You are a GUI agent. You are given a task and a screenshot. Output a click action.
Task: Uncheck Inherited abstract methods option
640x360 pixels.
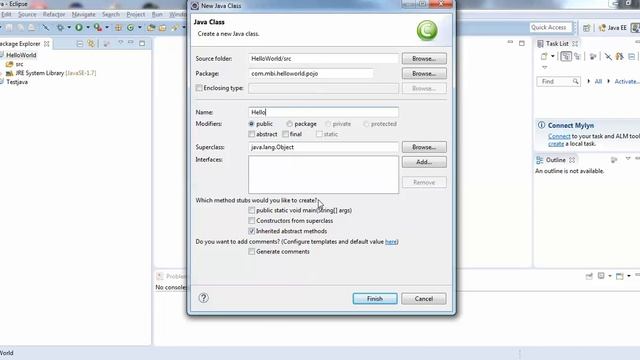click(251, 231)
